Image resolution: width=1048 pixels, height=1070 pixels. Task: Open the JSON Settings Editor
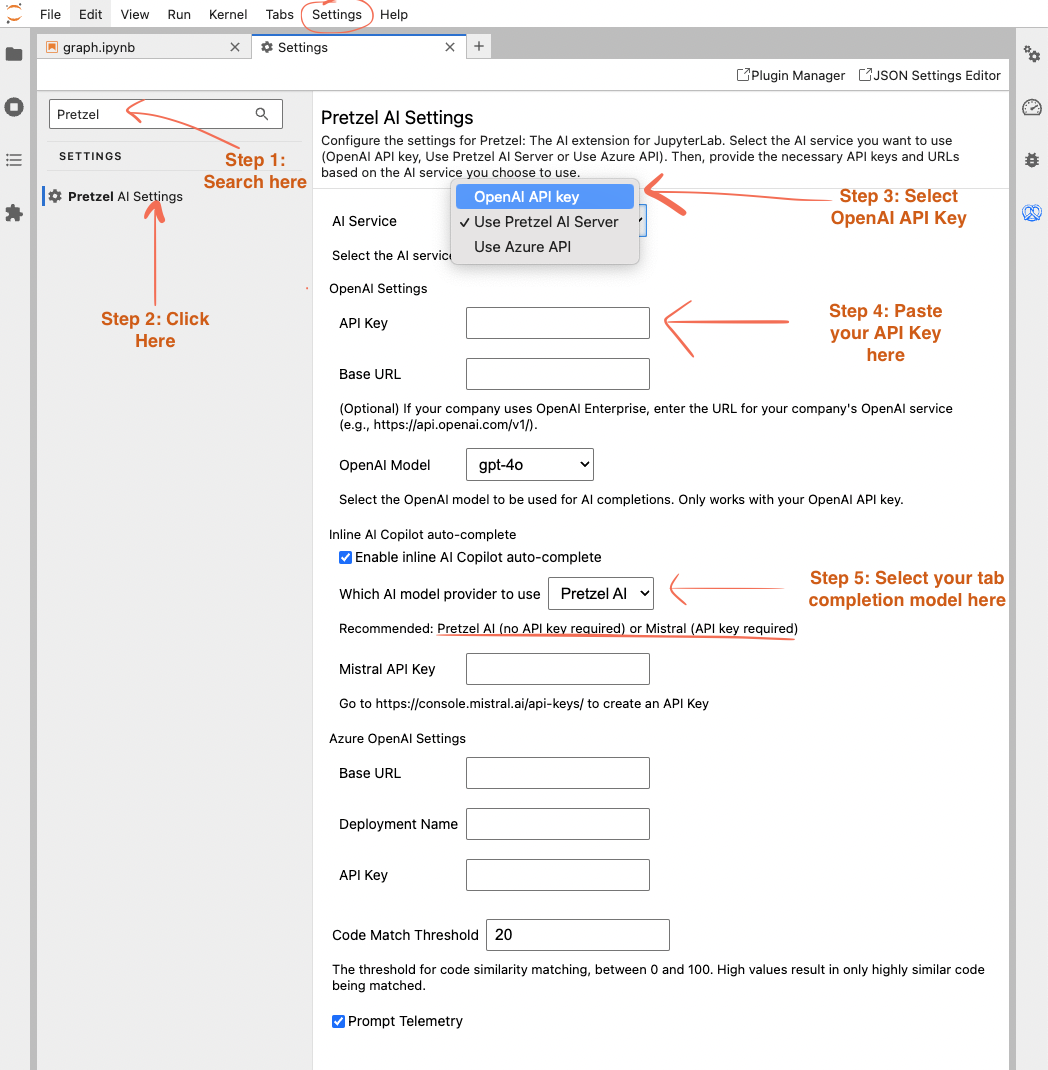click(929, 75)
